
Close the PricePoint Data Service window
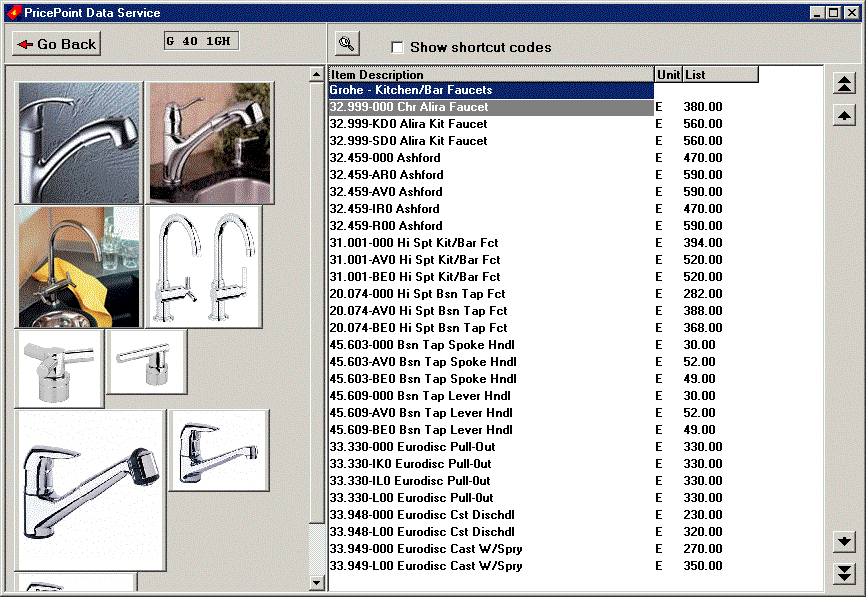tap(852, 13)
